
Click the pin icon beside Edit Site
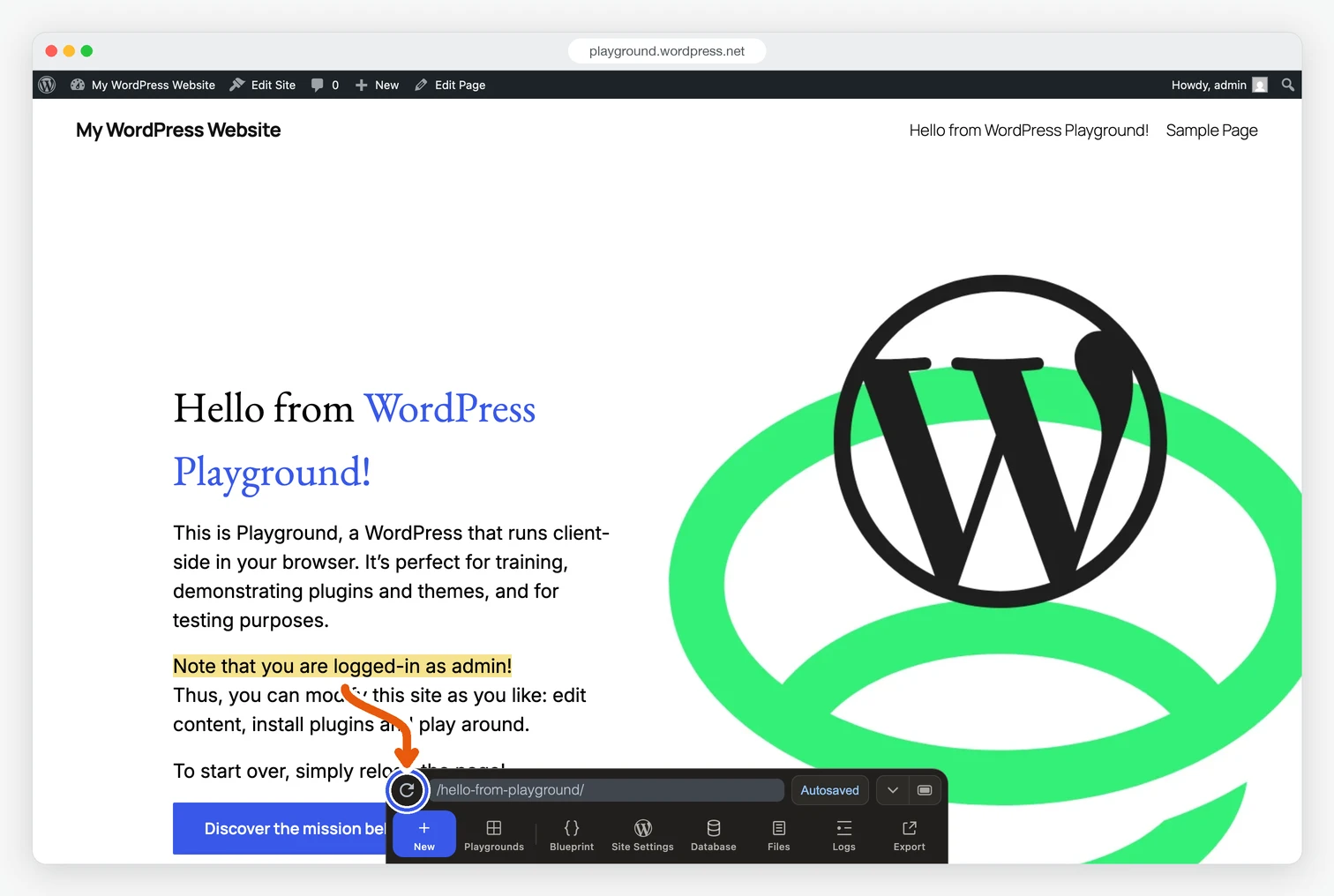pyautogui.click(x=236, y=85)
